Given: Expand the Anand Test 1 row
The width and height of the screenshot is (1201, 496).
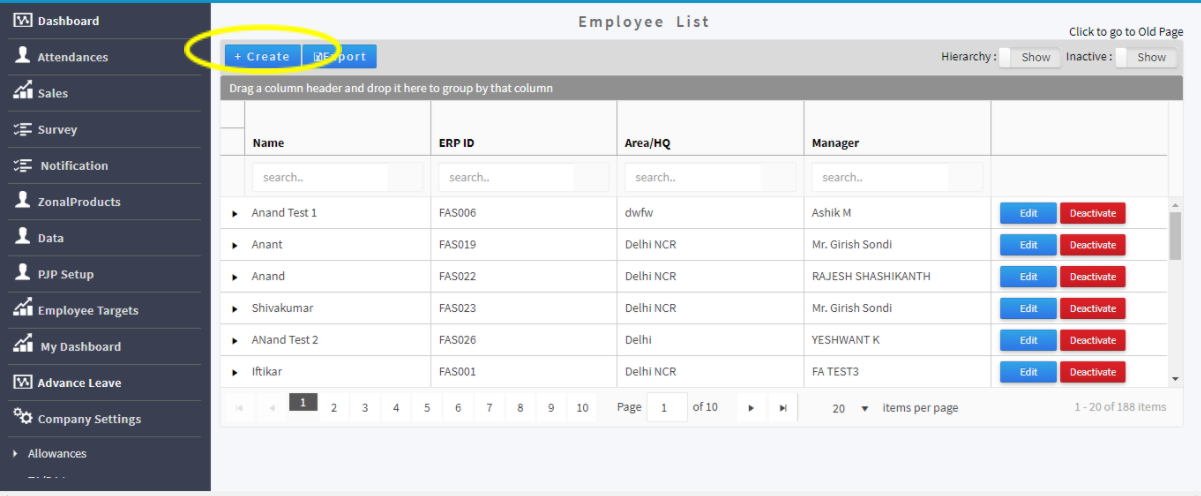Looking at the screenshot, I should click(235, 214).
